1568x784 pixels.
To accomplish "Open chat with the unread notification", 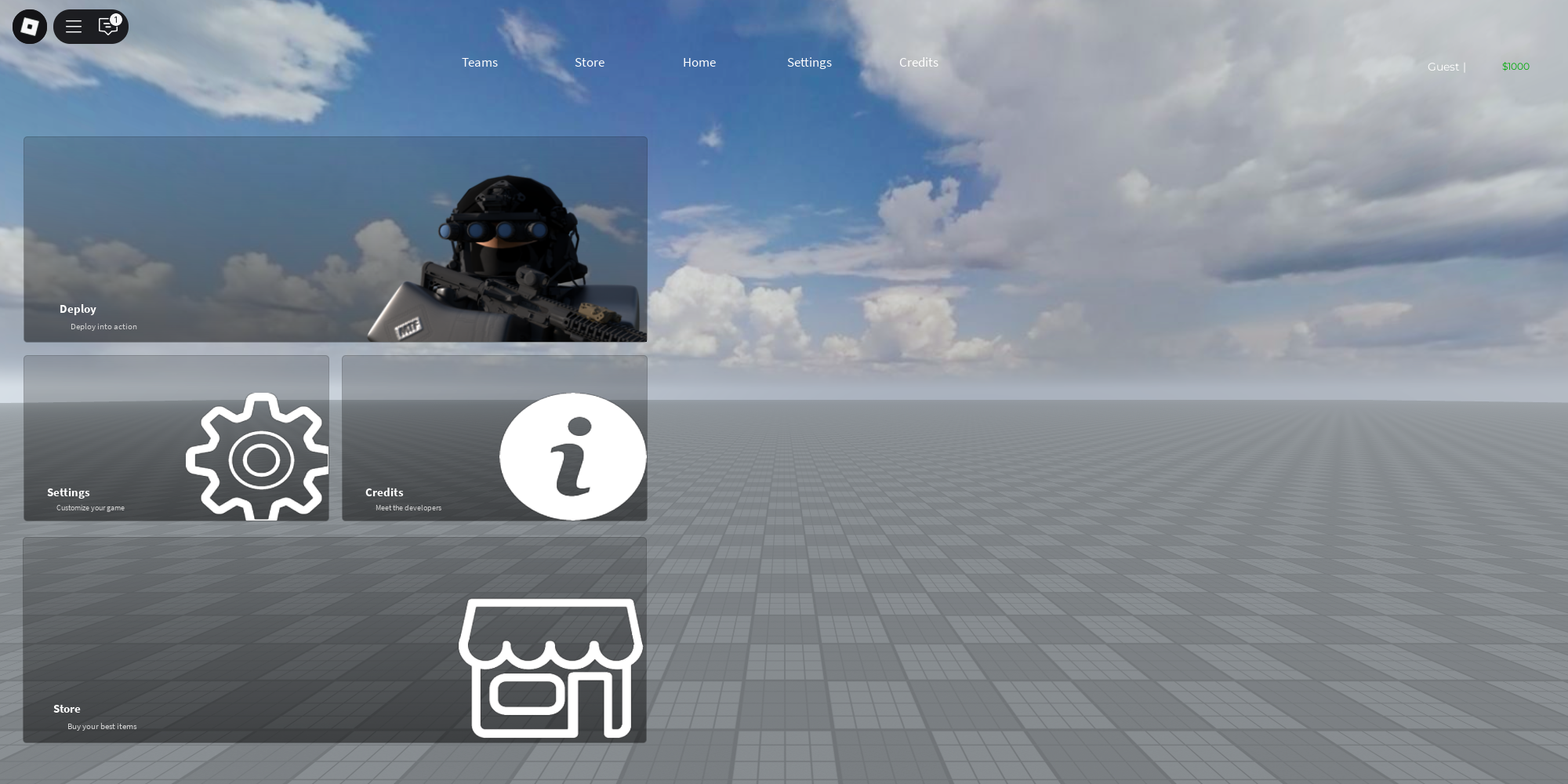I will tap(107, 27).
